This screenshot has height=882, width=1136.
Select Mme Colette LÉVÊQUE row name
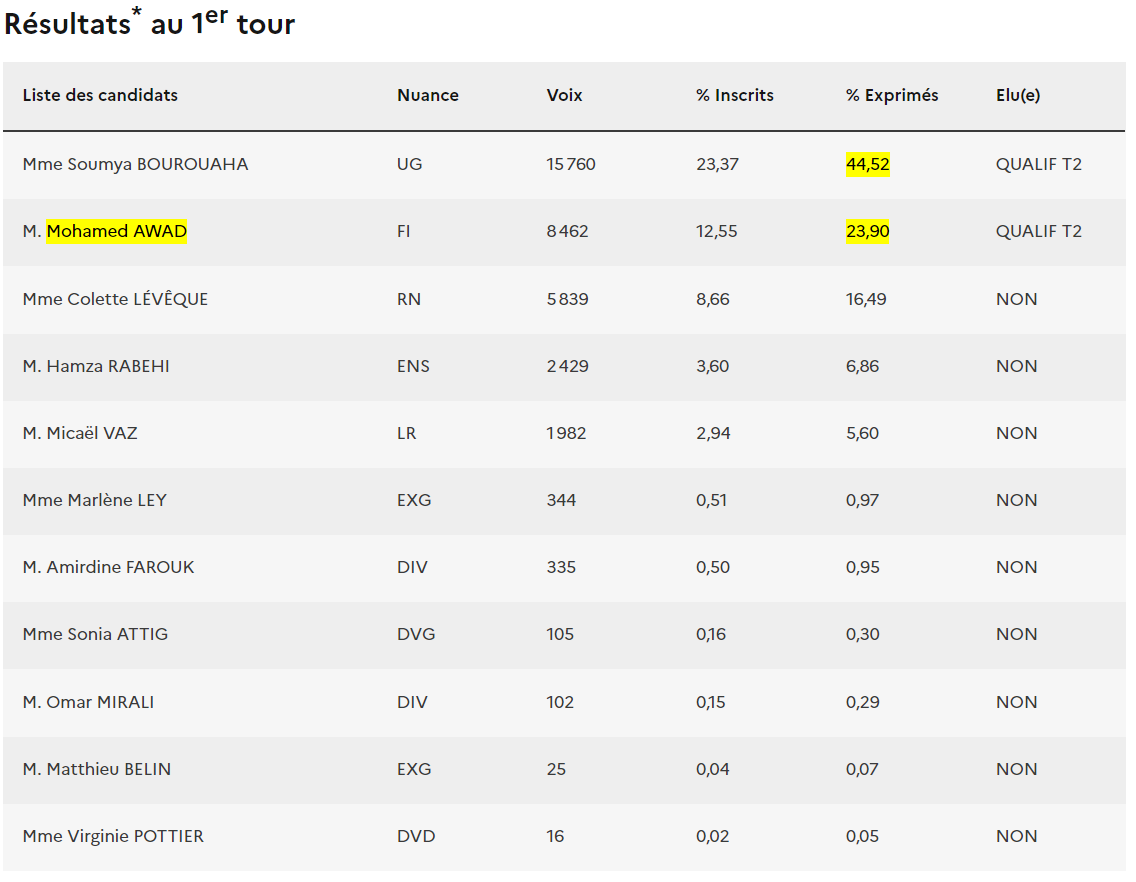click(x=115, y=299)
